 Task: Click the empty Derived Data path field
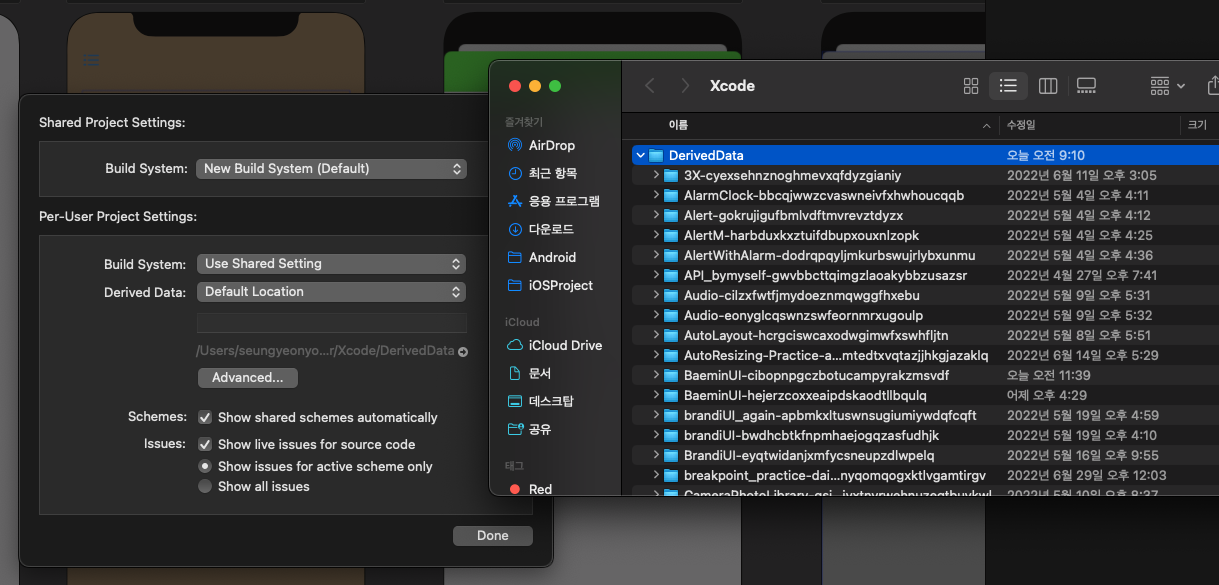pos(331,323)
